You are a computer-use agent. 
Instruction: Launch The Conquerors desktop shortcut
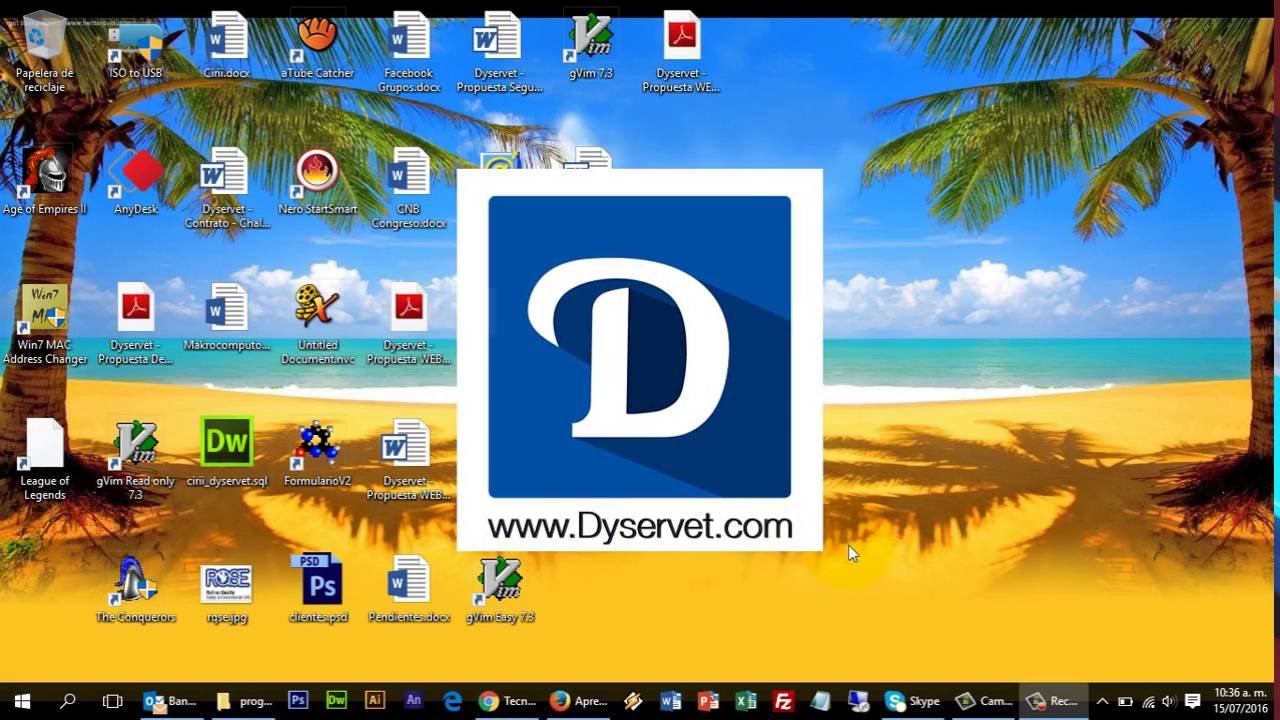[x=136, y=591]
